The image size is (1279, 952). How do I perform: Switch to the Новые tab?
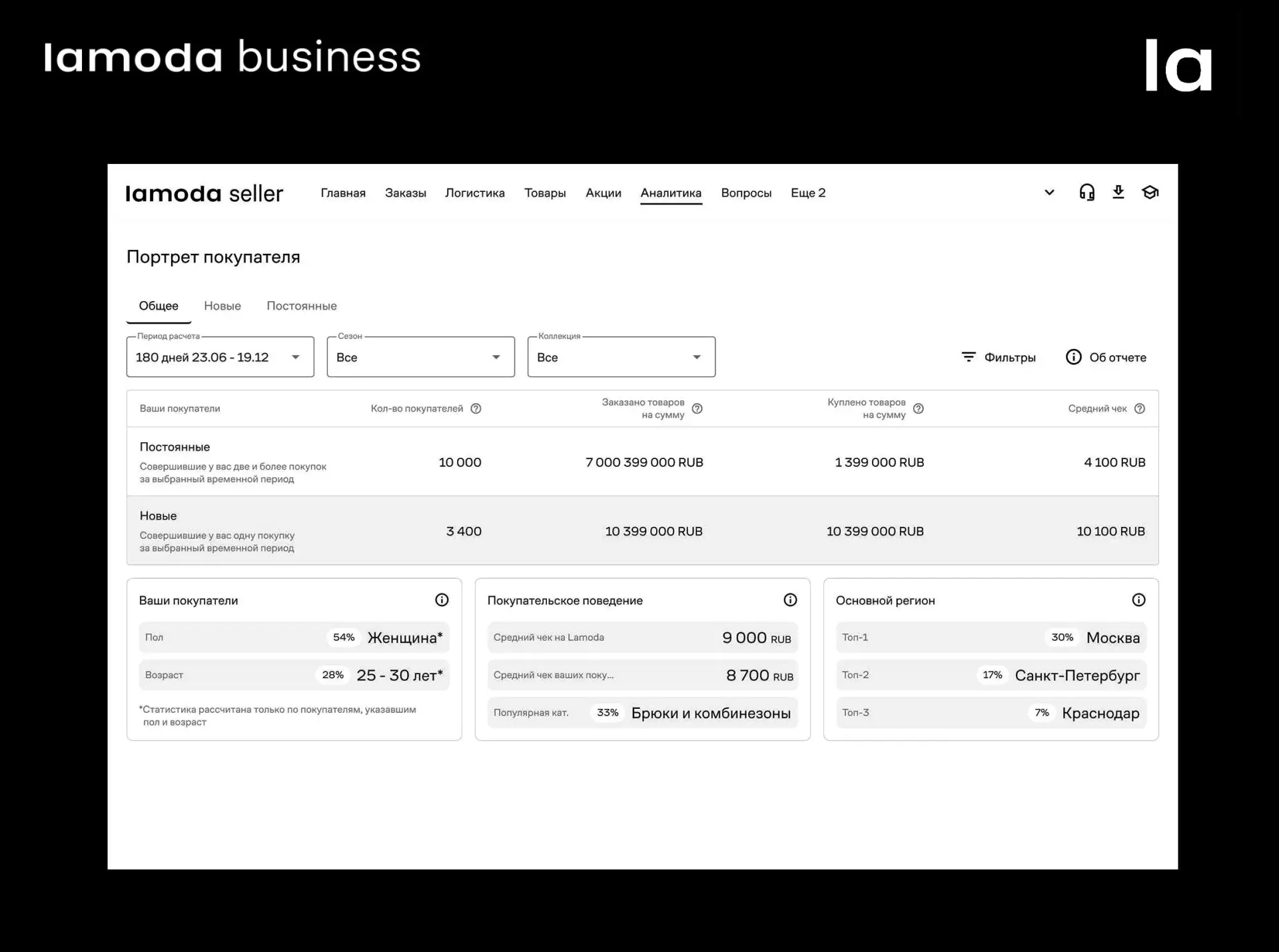222,306
